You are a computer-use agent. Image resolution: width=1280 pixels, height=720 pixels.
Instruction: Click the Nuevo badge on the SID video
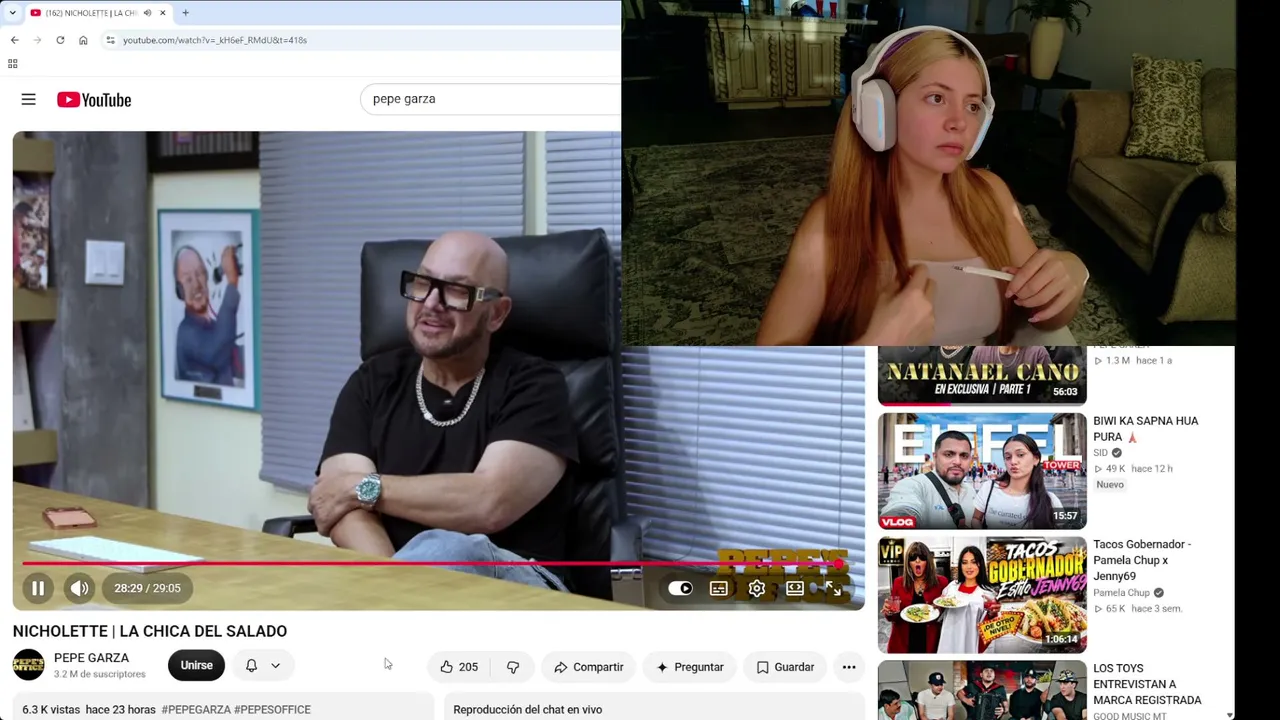click(1110, 485)
